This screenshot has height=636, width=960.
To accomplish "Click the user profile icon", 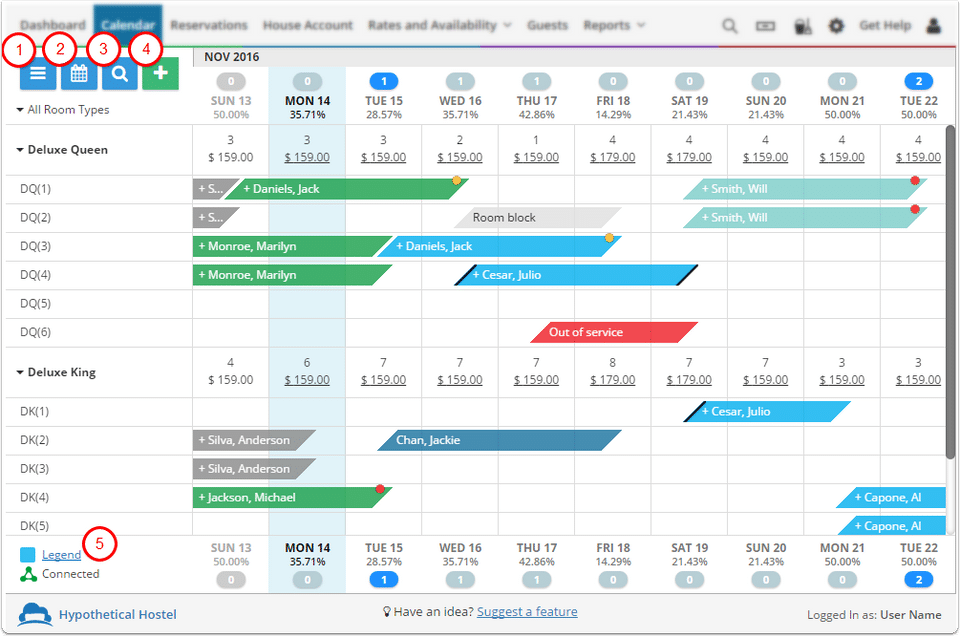I will pos(933,26).
